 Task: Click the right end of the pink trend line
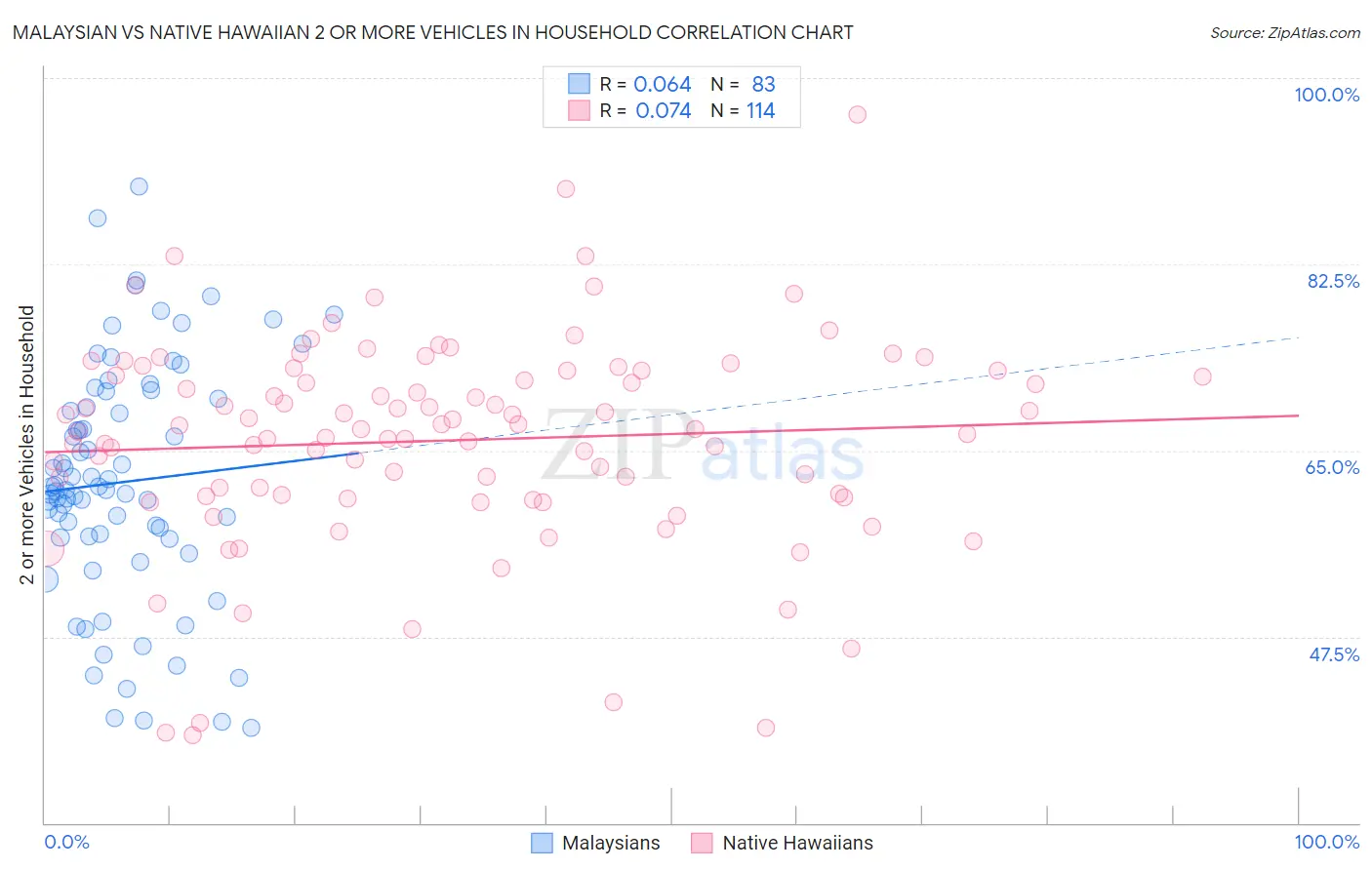1298,415
